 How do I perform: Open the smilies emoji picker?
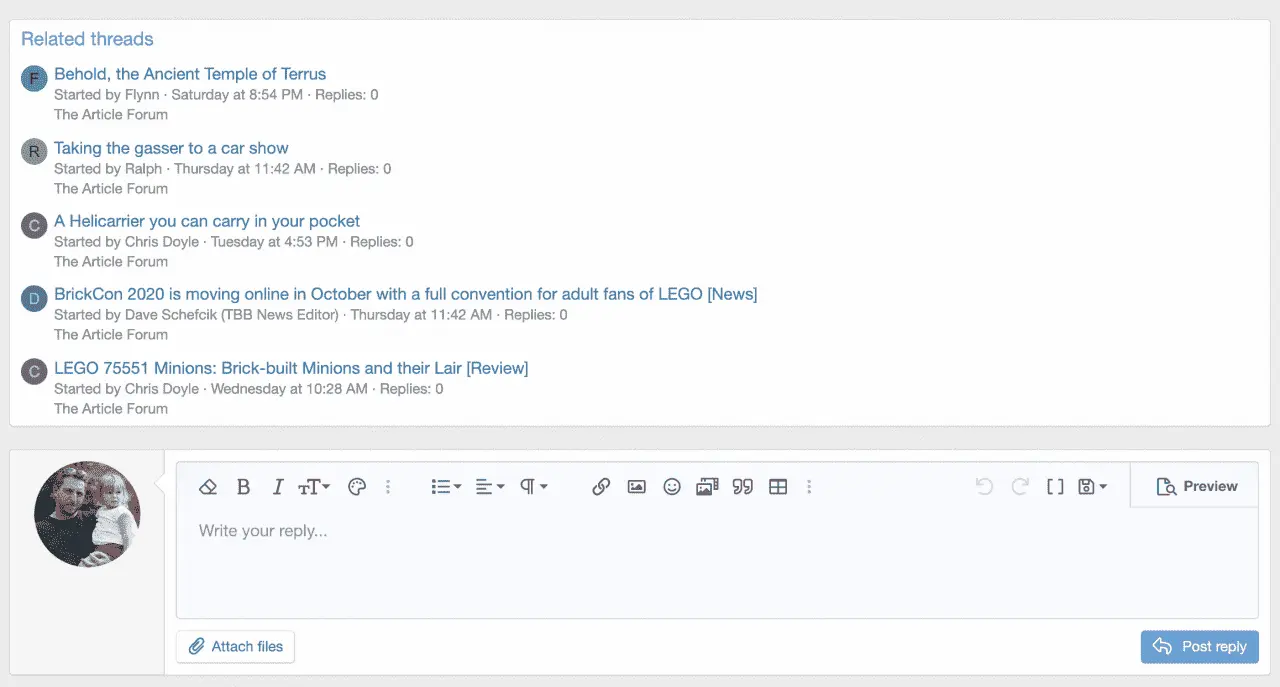pyautogui.click(x=672, y=487)
